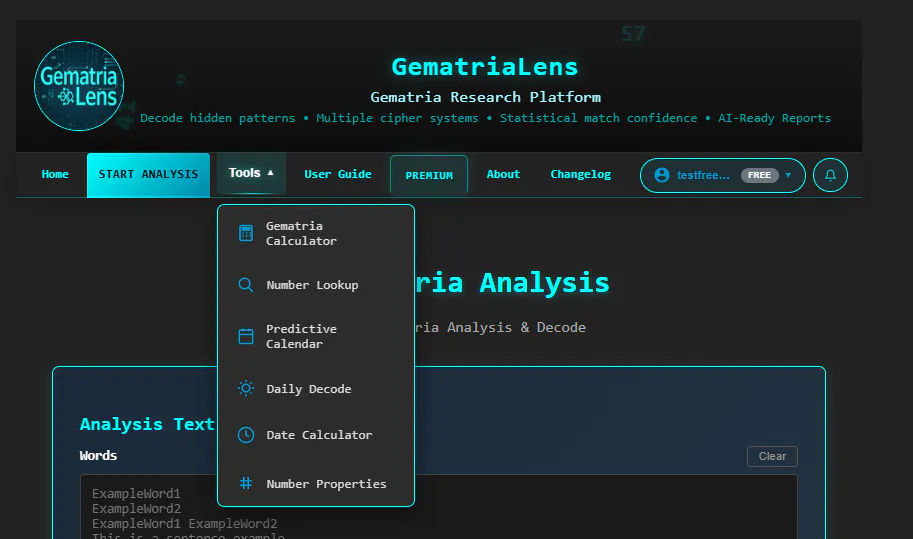Screen dimensions: 913x539
Task: Click the testfree username text
Action: pyautogui.click(x=703, y=175)
